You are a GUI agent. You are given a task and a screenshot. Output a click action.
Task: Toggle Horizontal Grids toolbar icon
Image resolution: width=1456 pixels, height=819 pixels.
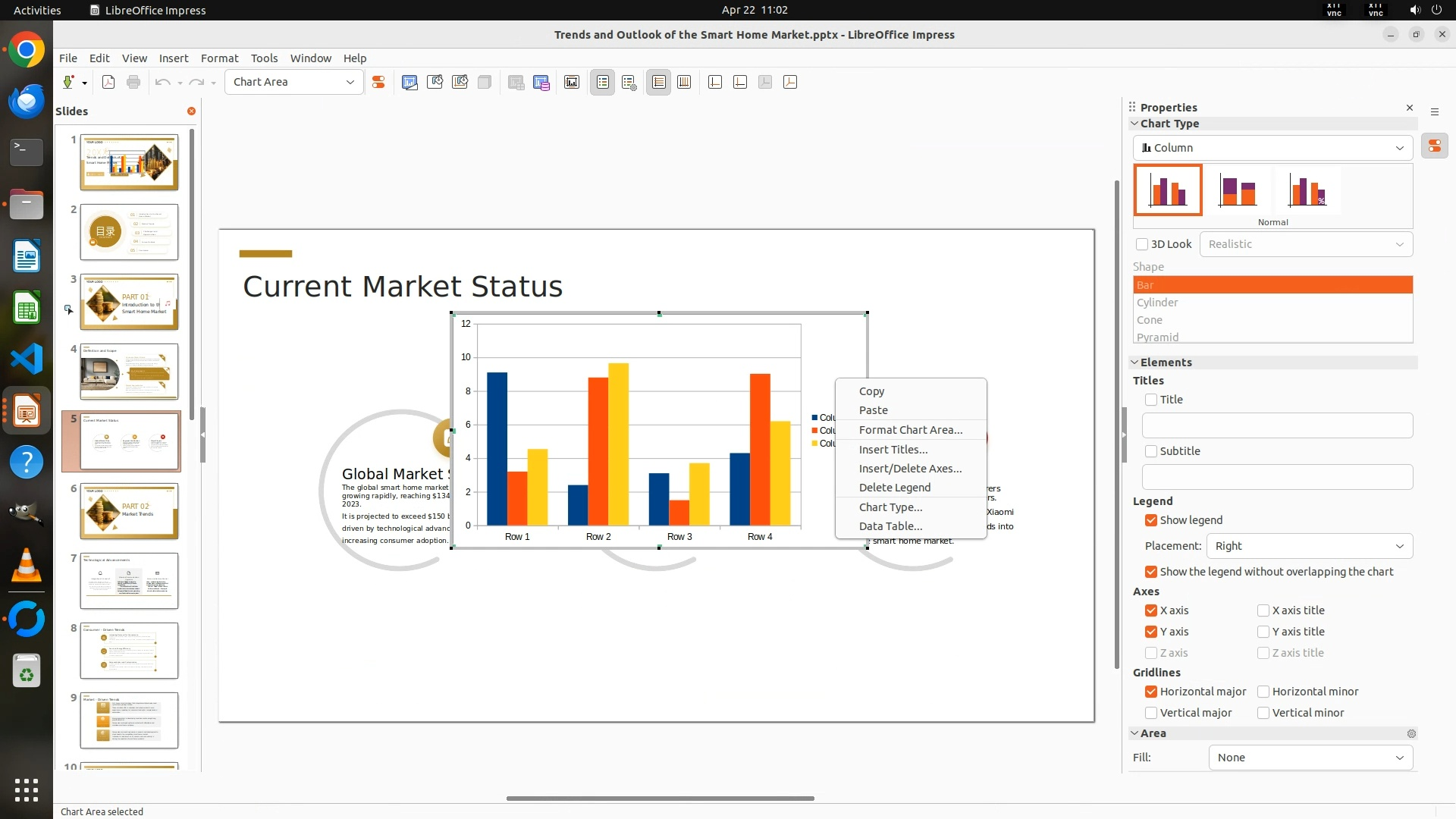tap(658, 82)
